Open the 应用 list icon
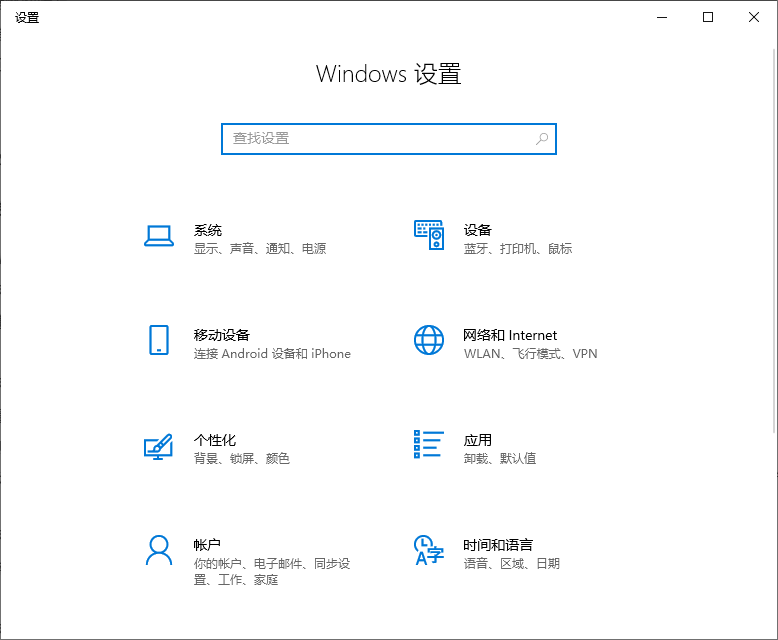Screen dimensions: 778x640 coord(429,444)
